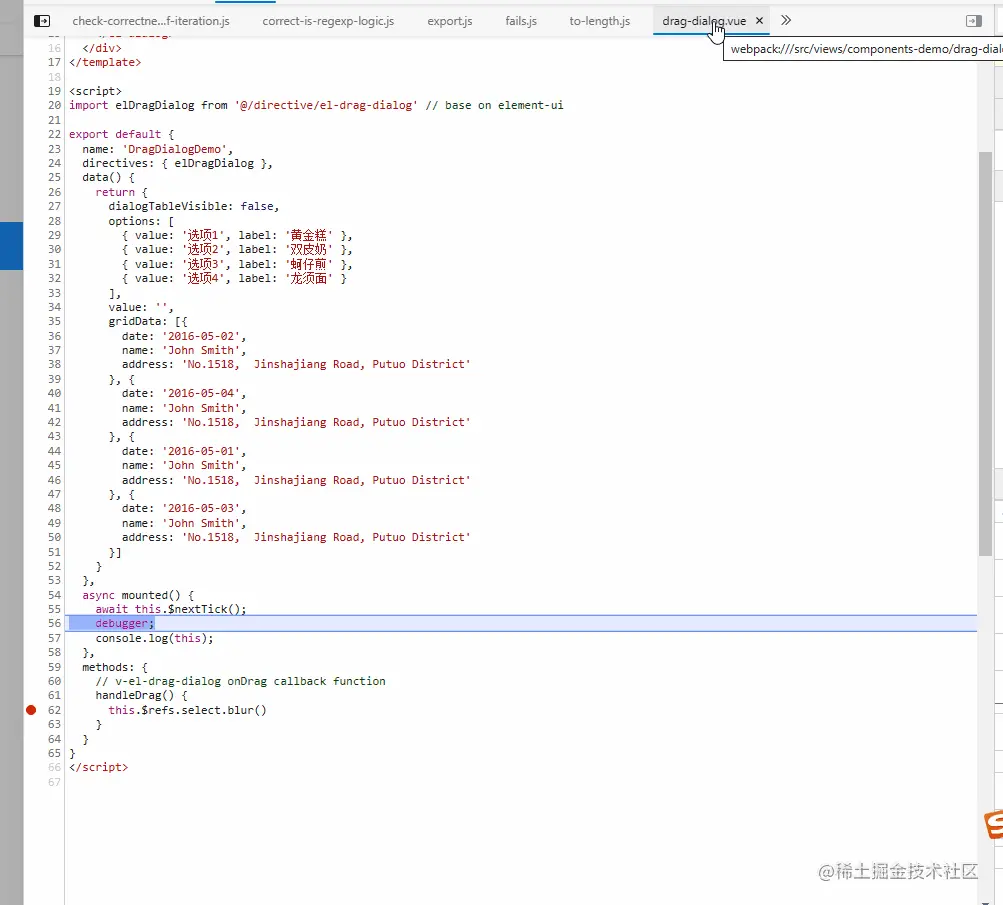Click the v-el-drag-dialog onDrag comment
The height and width of the screenshot is (905, 1003).
coord(241,681)
